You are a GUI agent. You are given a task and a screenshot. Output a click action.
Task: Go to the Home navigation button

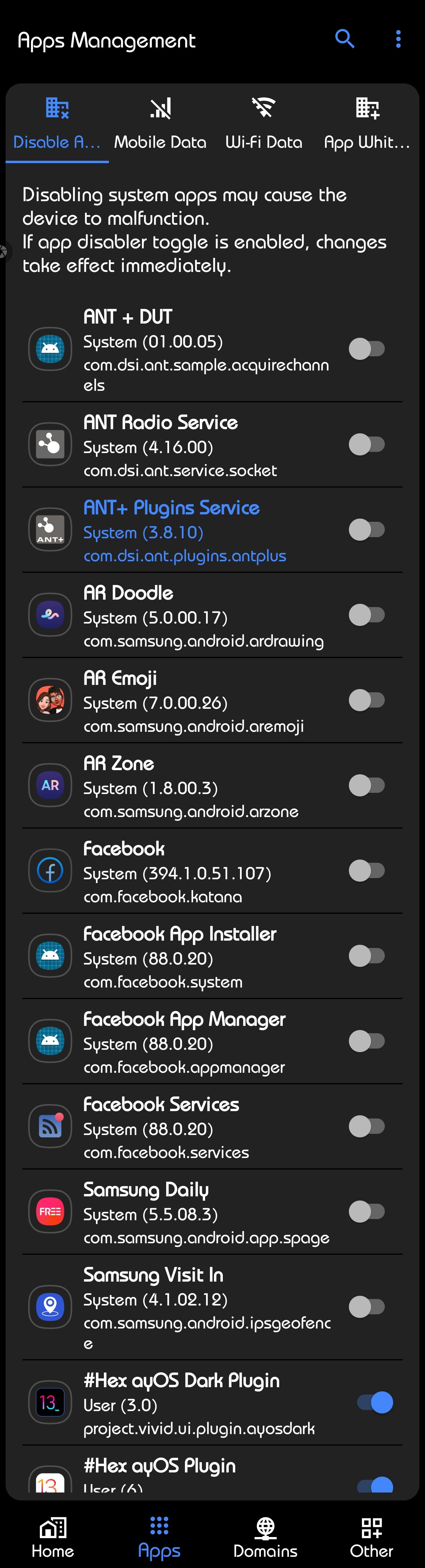click(53, 1538)
